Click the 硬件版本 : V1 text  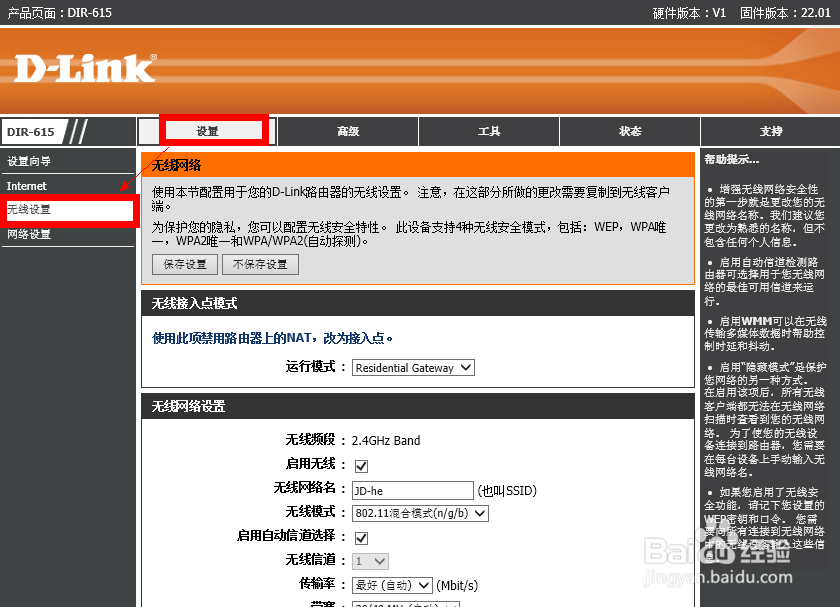689,13
